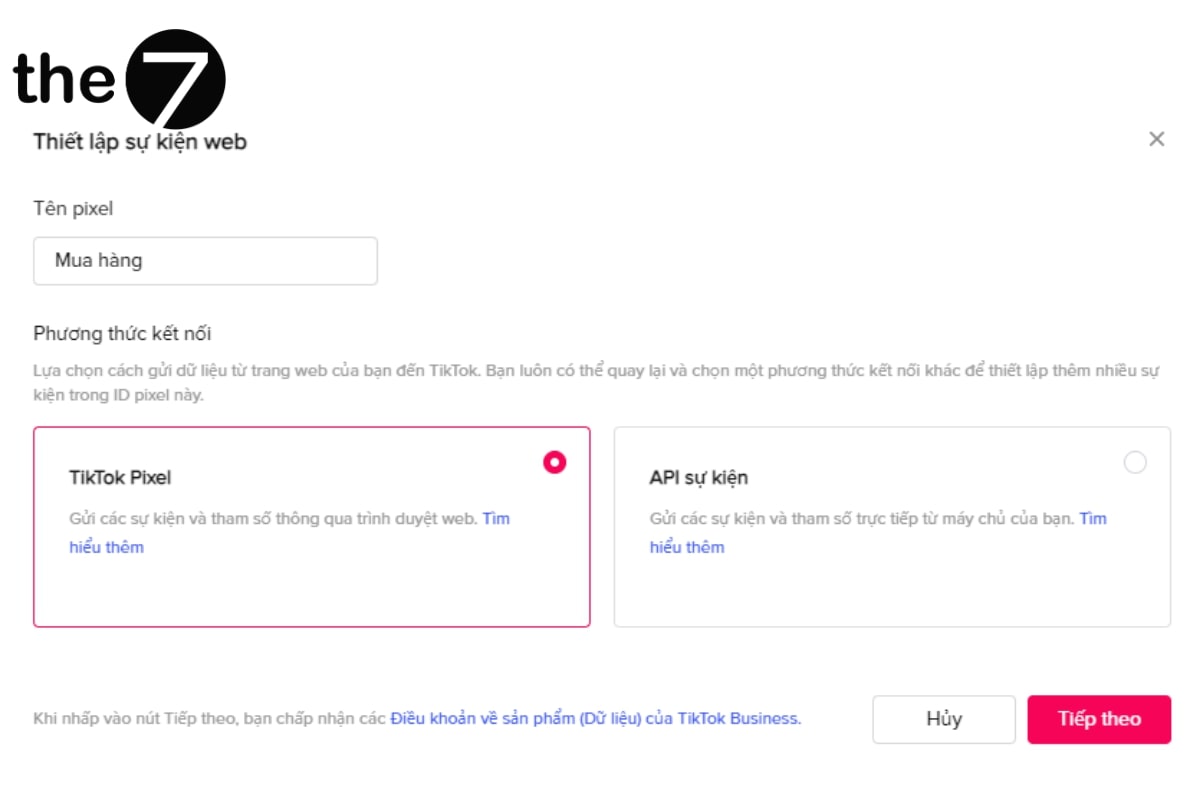This screenshot has width=1200, height=800.
Task: Click the API sự kiện card heading
Action: click(x=698, y=477)
